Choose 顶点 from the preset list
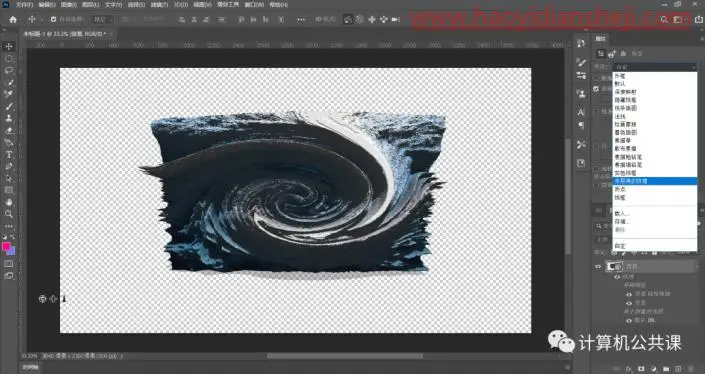 click(655, 189)
